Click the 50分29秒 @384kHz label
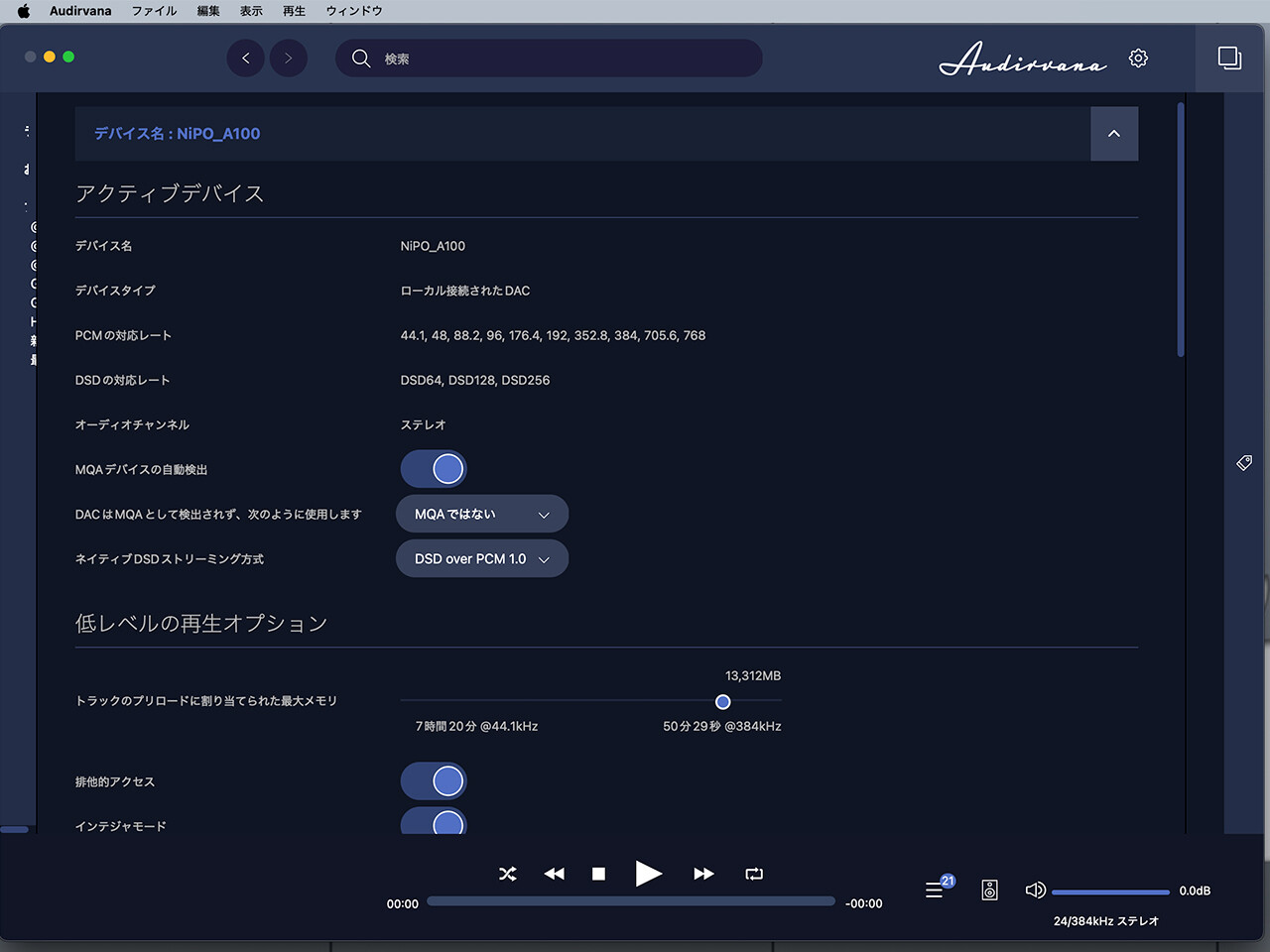 coord(722,727)
